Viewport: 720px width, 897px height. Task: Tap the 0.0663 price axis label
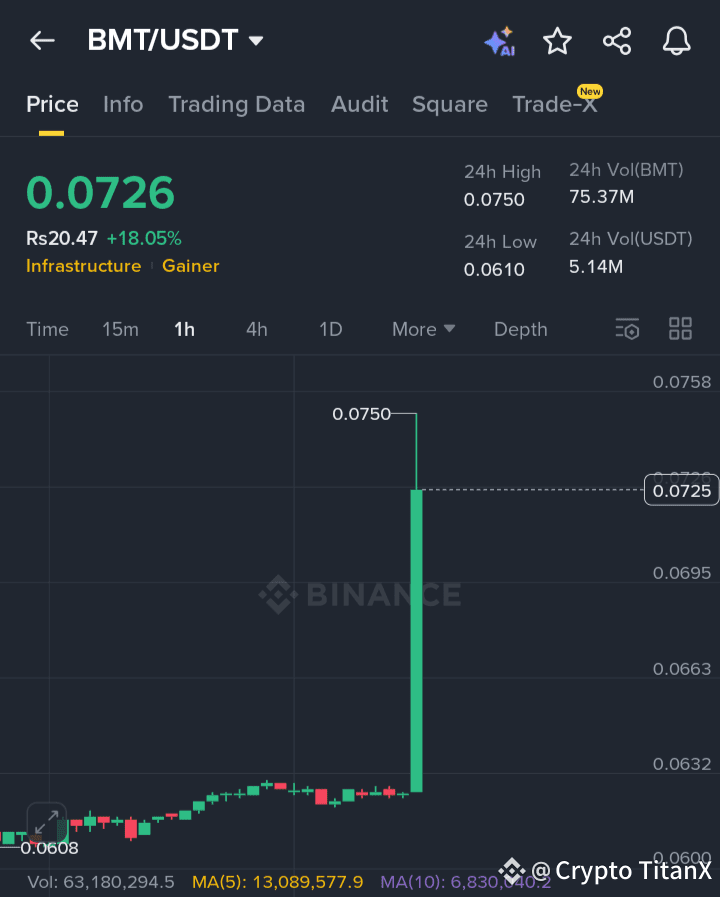682,669
